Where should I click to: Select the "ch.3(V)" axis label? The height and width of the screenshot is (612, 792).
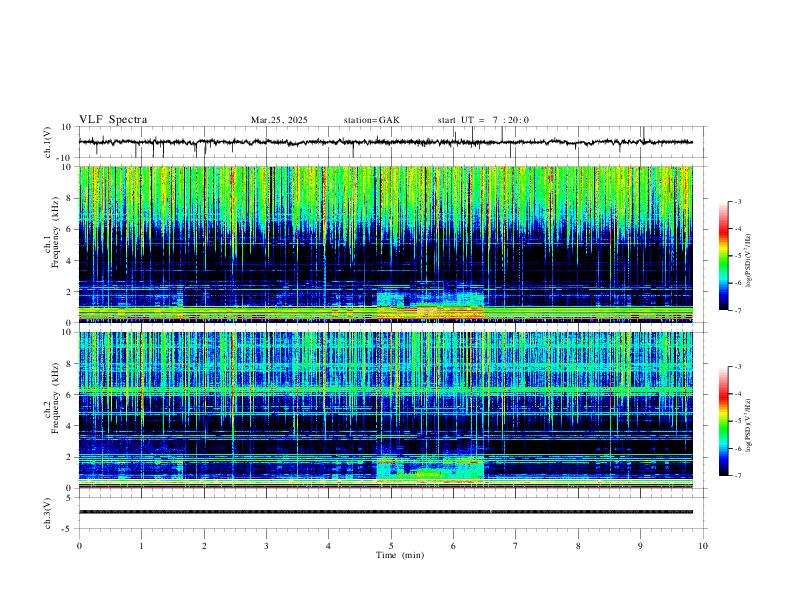coord(47,514)
